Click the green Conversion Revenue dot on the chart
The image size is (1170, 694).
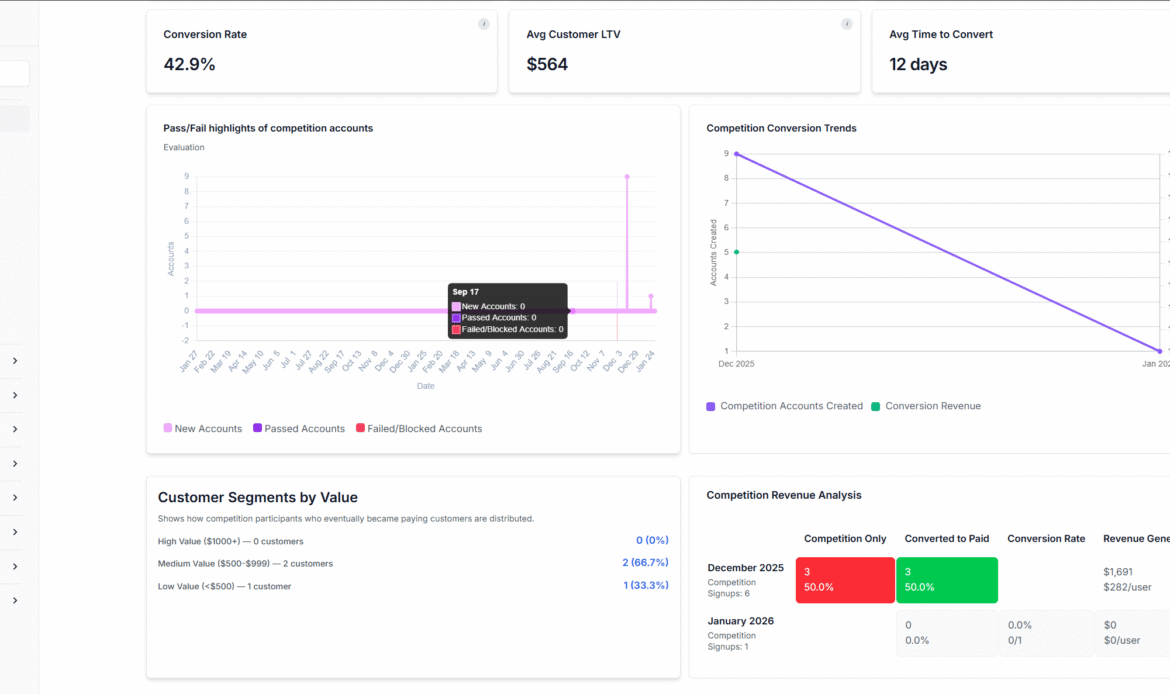coord(737,252)
